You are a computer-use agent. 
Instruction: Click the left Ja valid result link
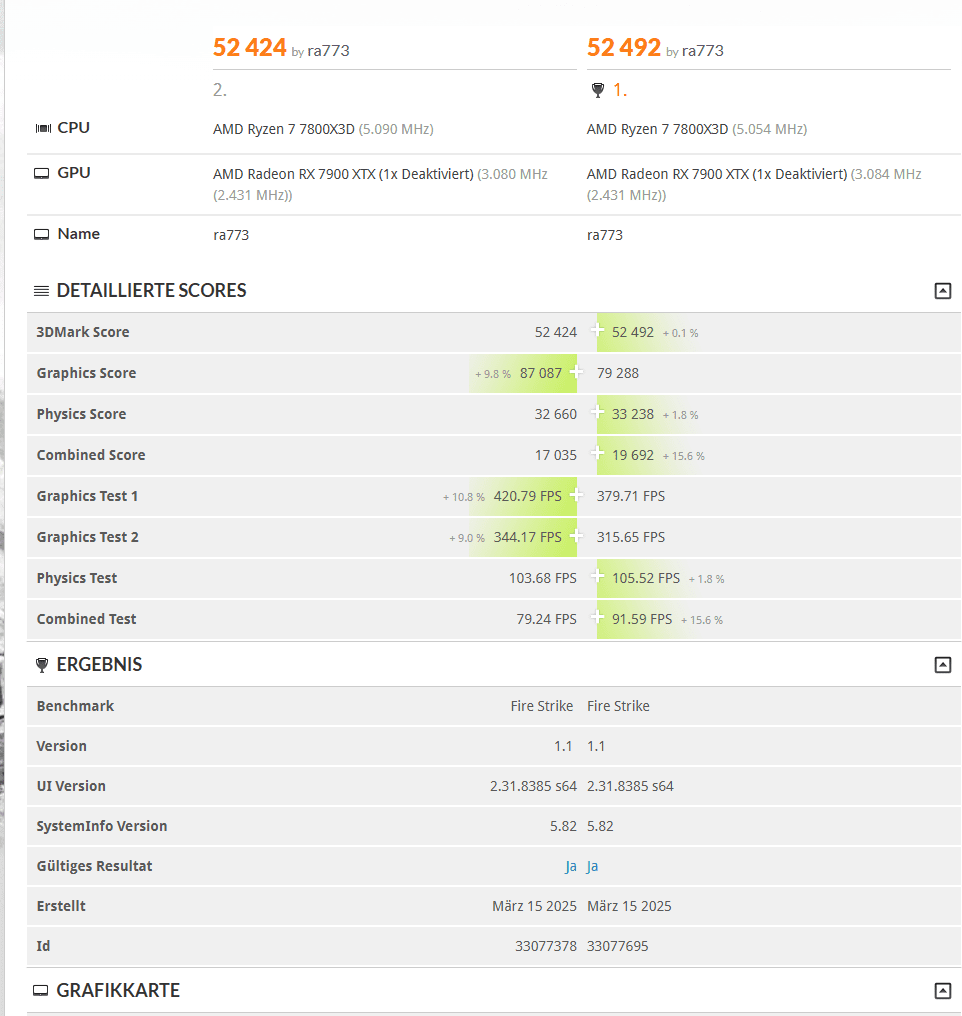571,867
